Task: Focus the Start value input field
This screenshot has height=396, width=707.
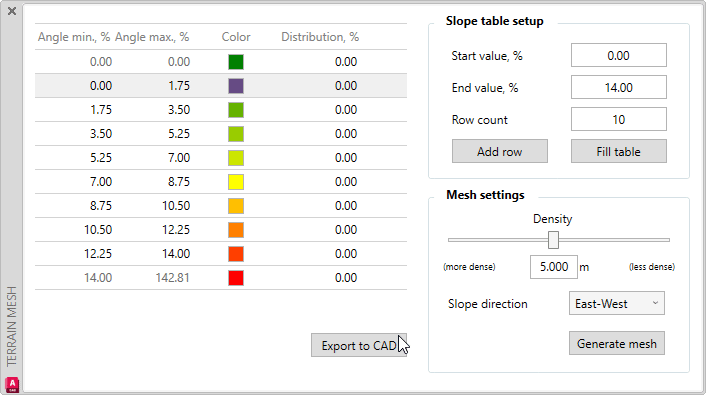Action: point(619,55)
